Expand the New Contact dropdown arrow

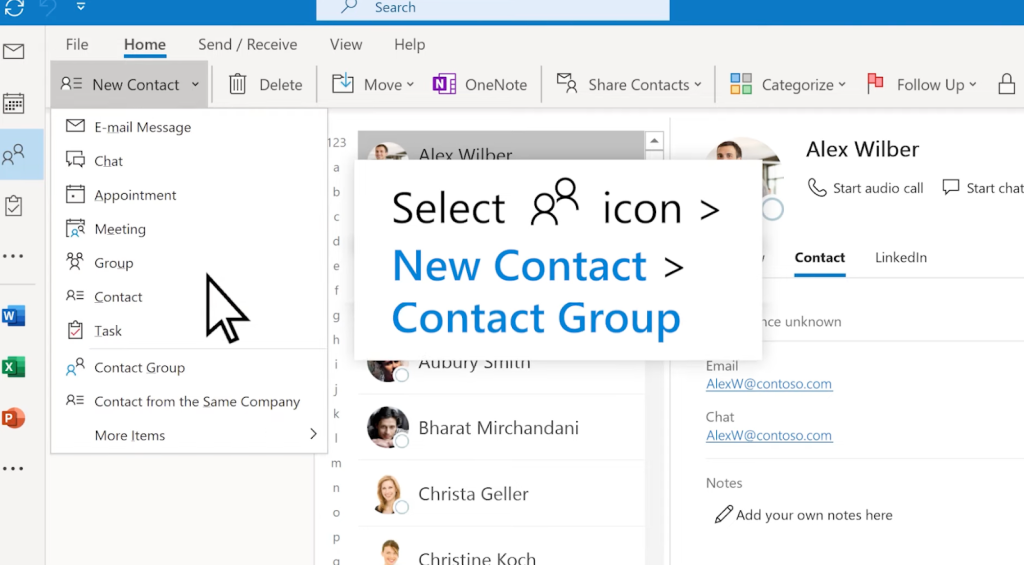pos(195,85)
